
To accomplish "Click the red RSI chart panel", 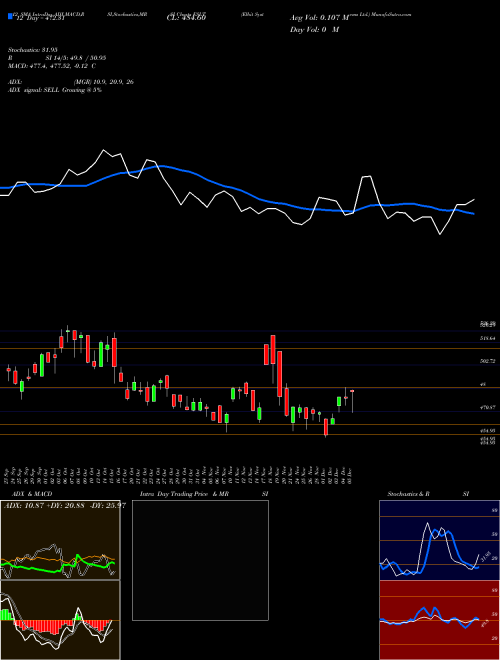I will point(439,620).
